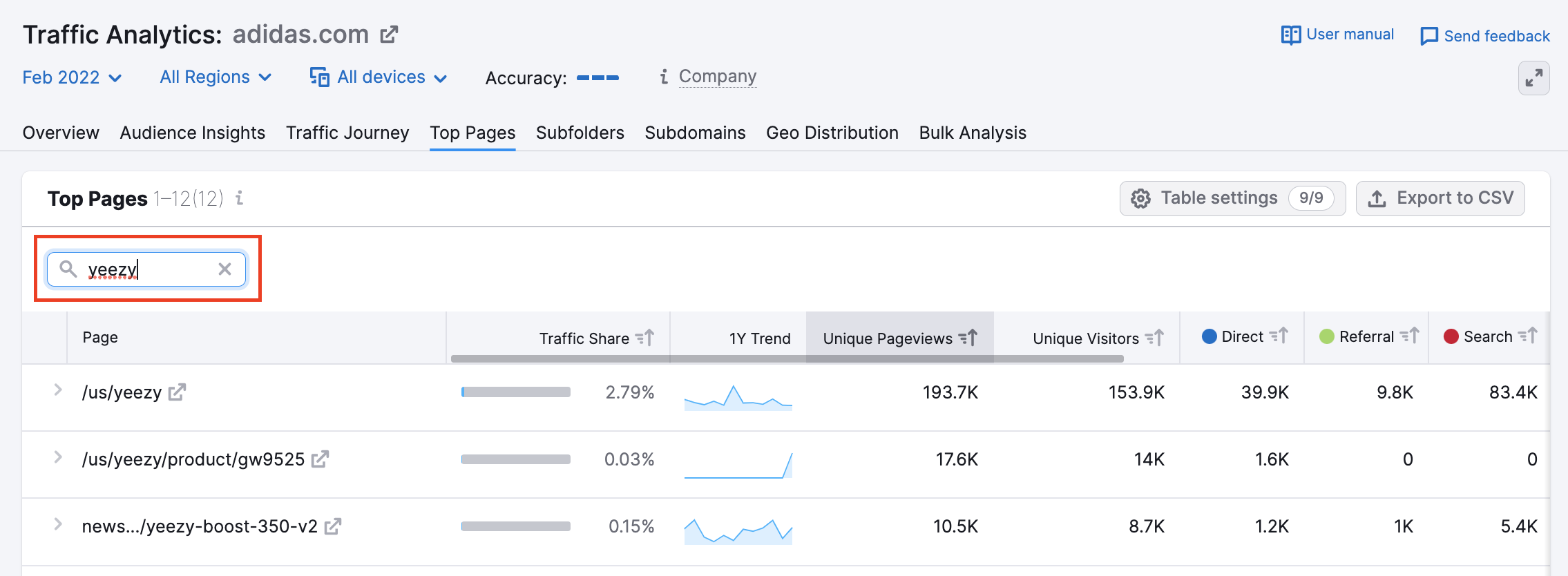The image size is (1568, 576).
Task: Click the red Search legend dot
Action: tap(1451, 336)
